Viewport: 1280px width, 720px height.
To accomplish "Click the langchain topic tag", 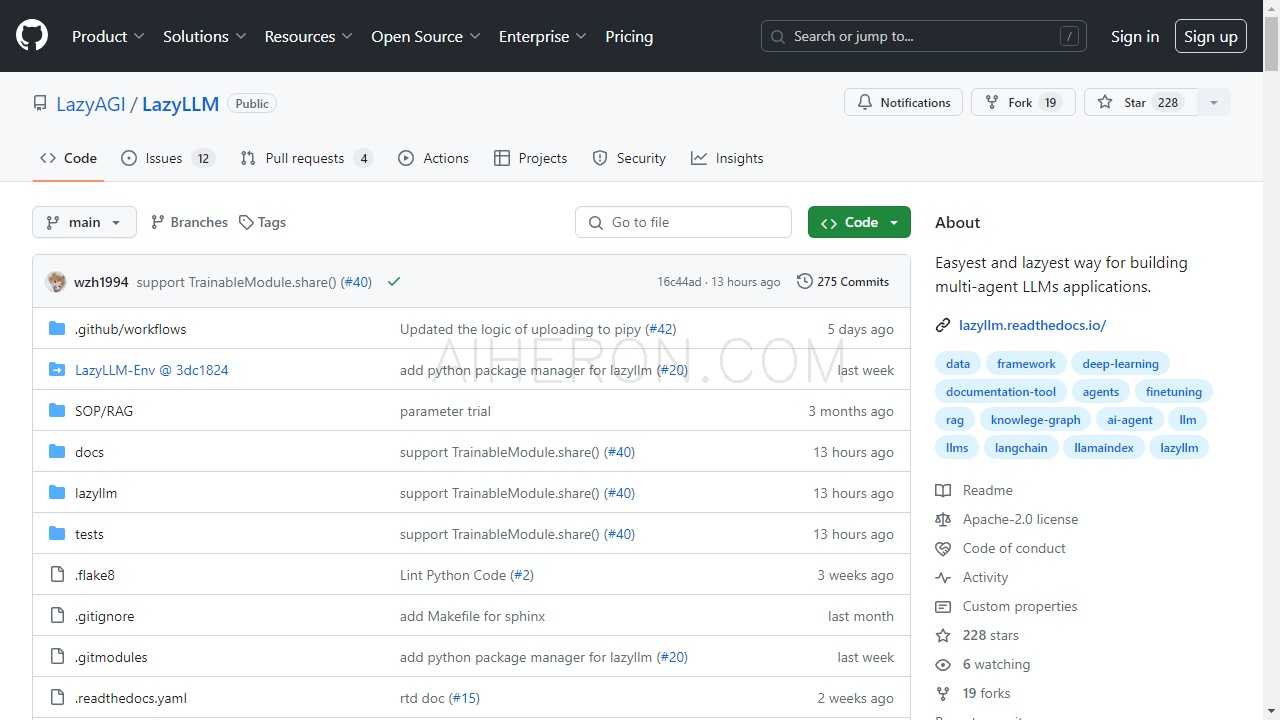I will [x=1021, y=448].
